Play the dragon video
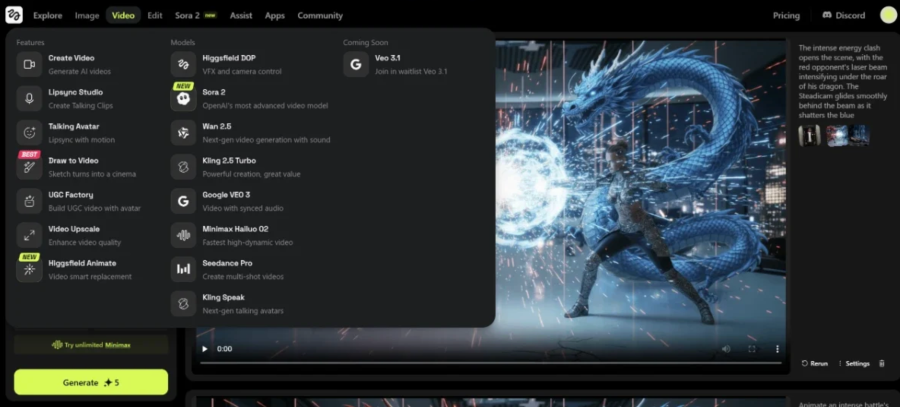 205,348
